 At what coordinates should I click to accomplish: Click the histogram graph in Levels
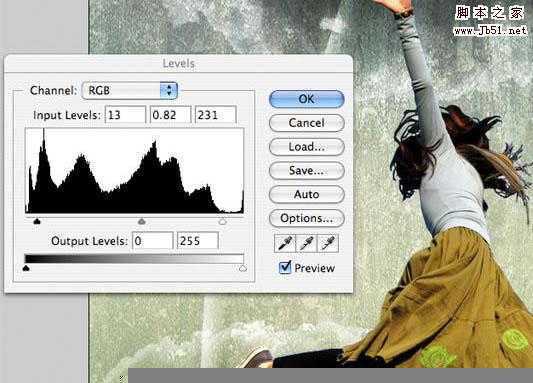(x=135, y=171)
